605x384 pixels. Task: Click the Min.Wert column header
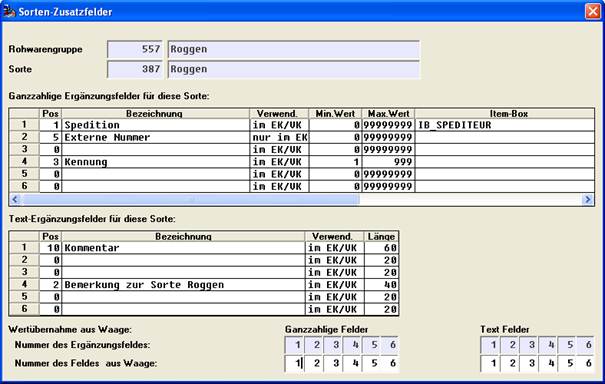tap(335, 113)
